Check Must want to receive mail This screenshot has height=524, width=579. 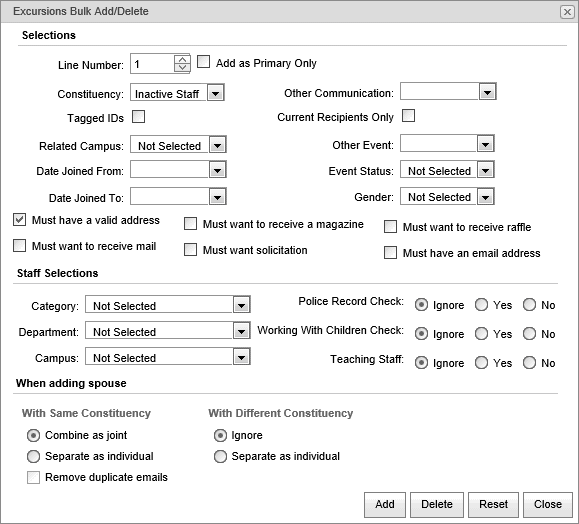coord(20,246)
